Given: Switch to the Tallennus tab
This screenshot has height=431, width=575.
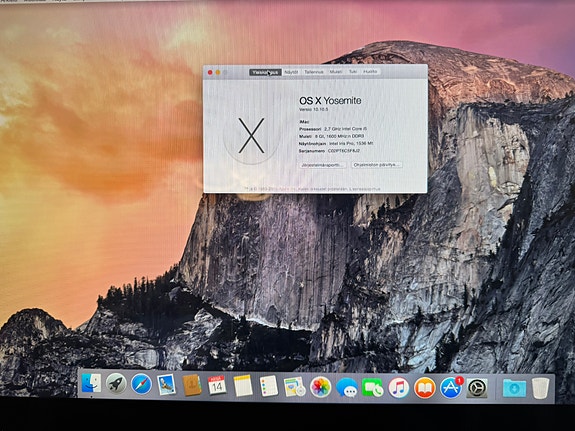Looking at the screenshot, I should tap(314, 72).
